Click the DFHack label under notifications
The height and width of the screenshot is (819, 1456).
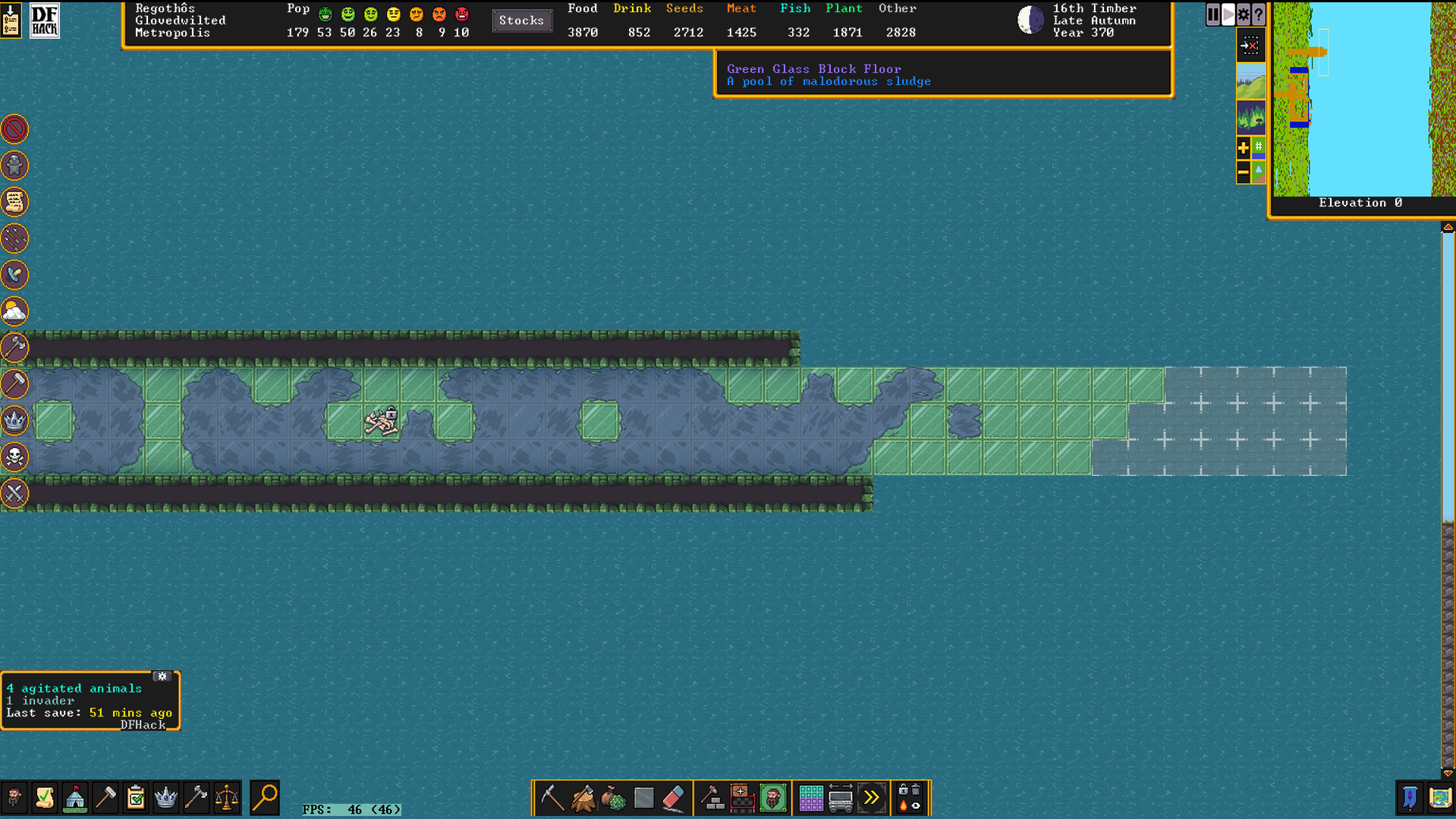click(143, 725)
